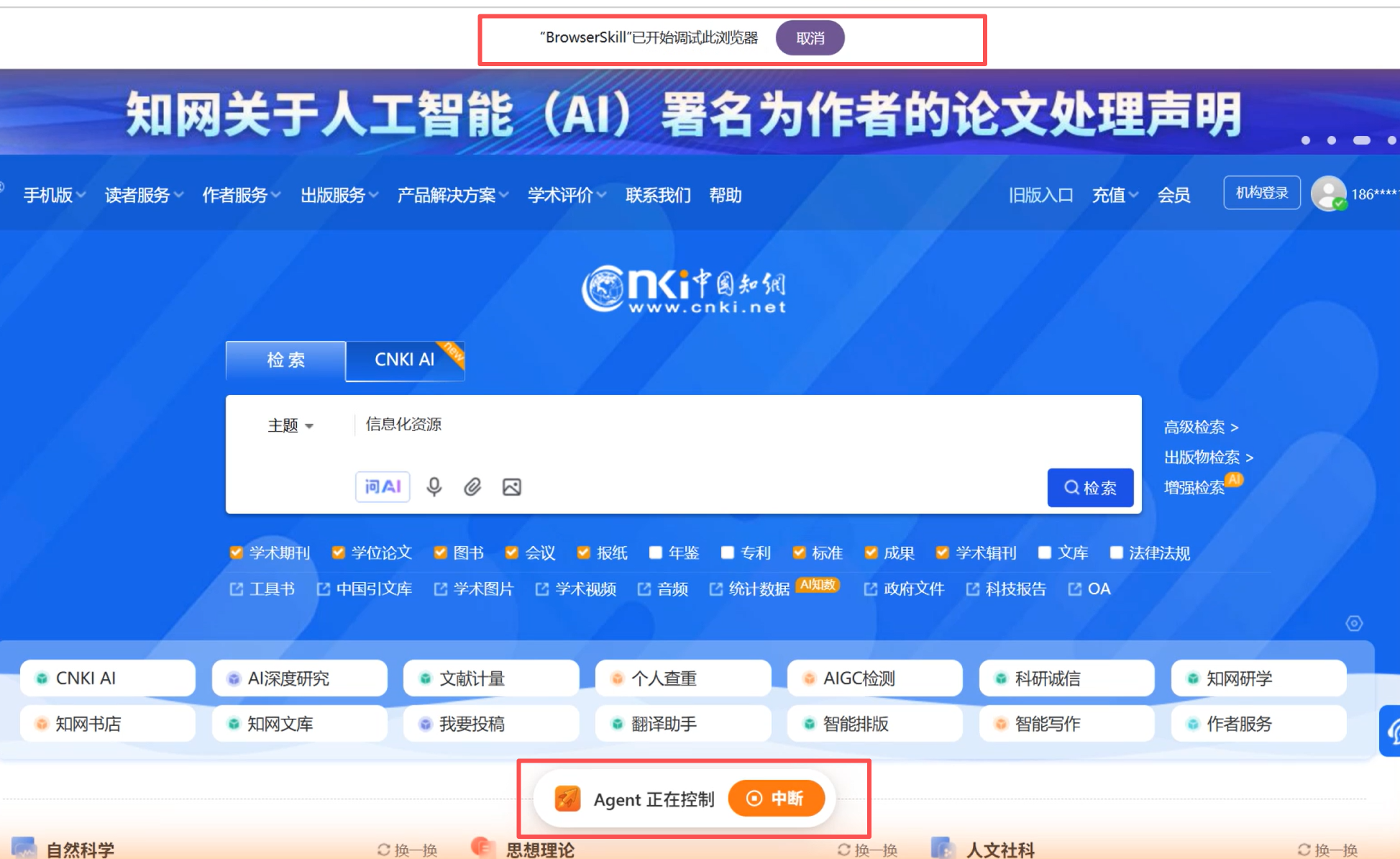
Task: Open the 出版物检索 link
Action: click(x=1209, y=457)
